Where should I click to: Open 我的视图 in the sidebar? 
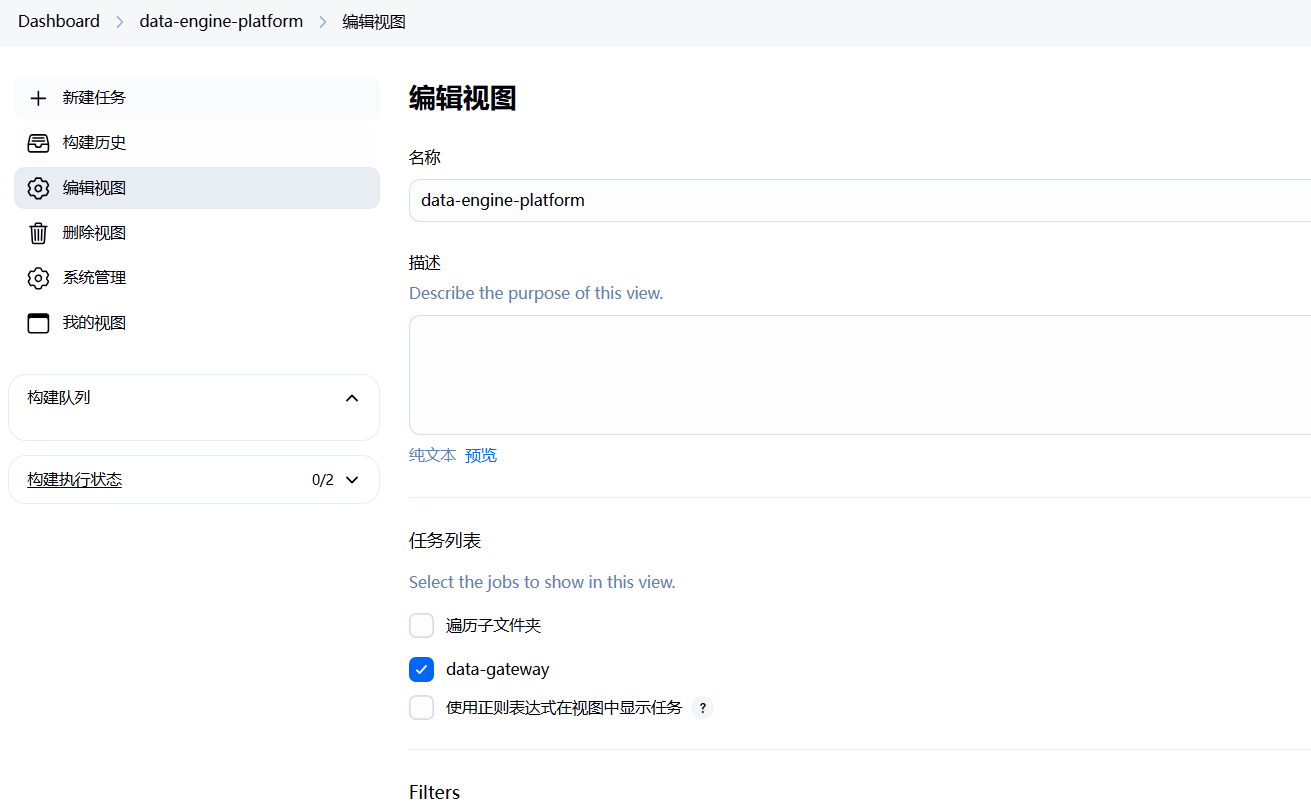click(x=197, y=323)
